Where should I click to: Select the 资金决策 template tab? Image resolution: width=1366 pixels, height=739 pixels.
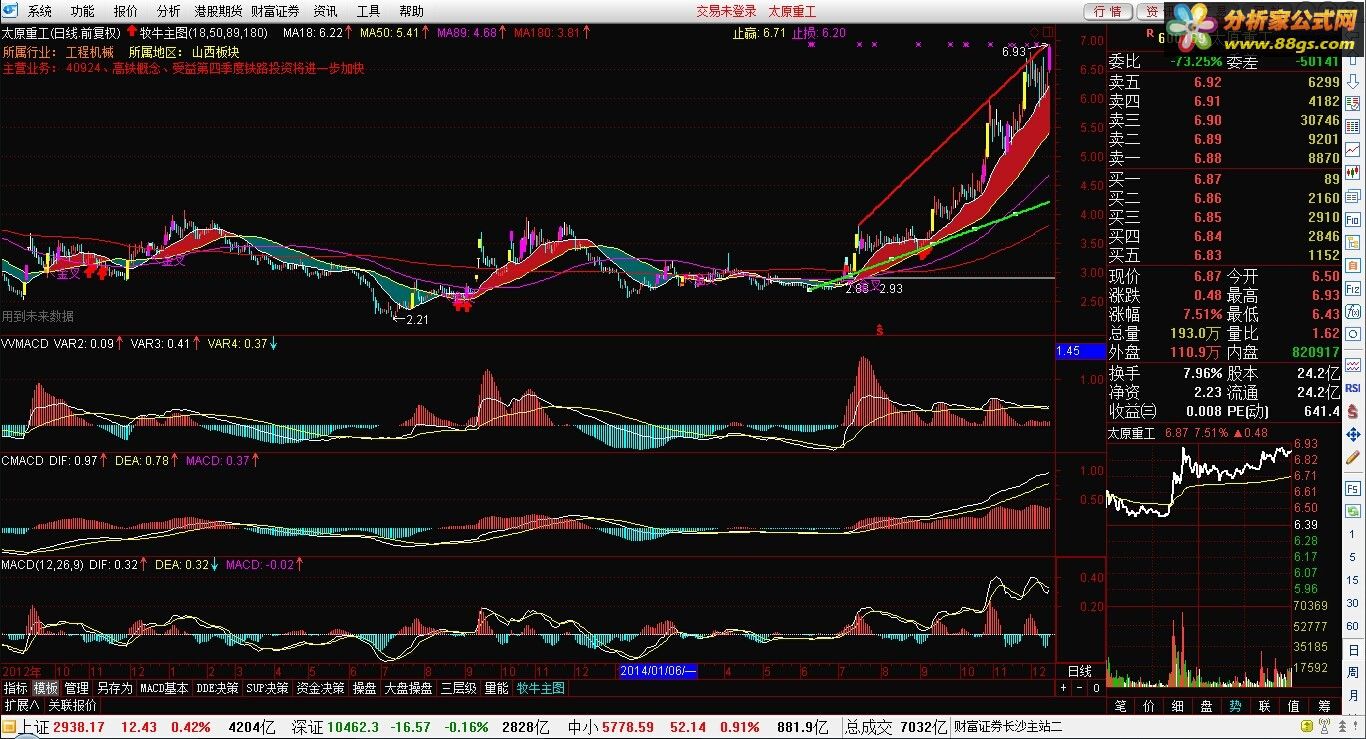[320, 688]
